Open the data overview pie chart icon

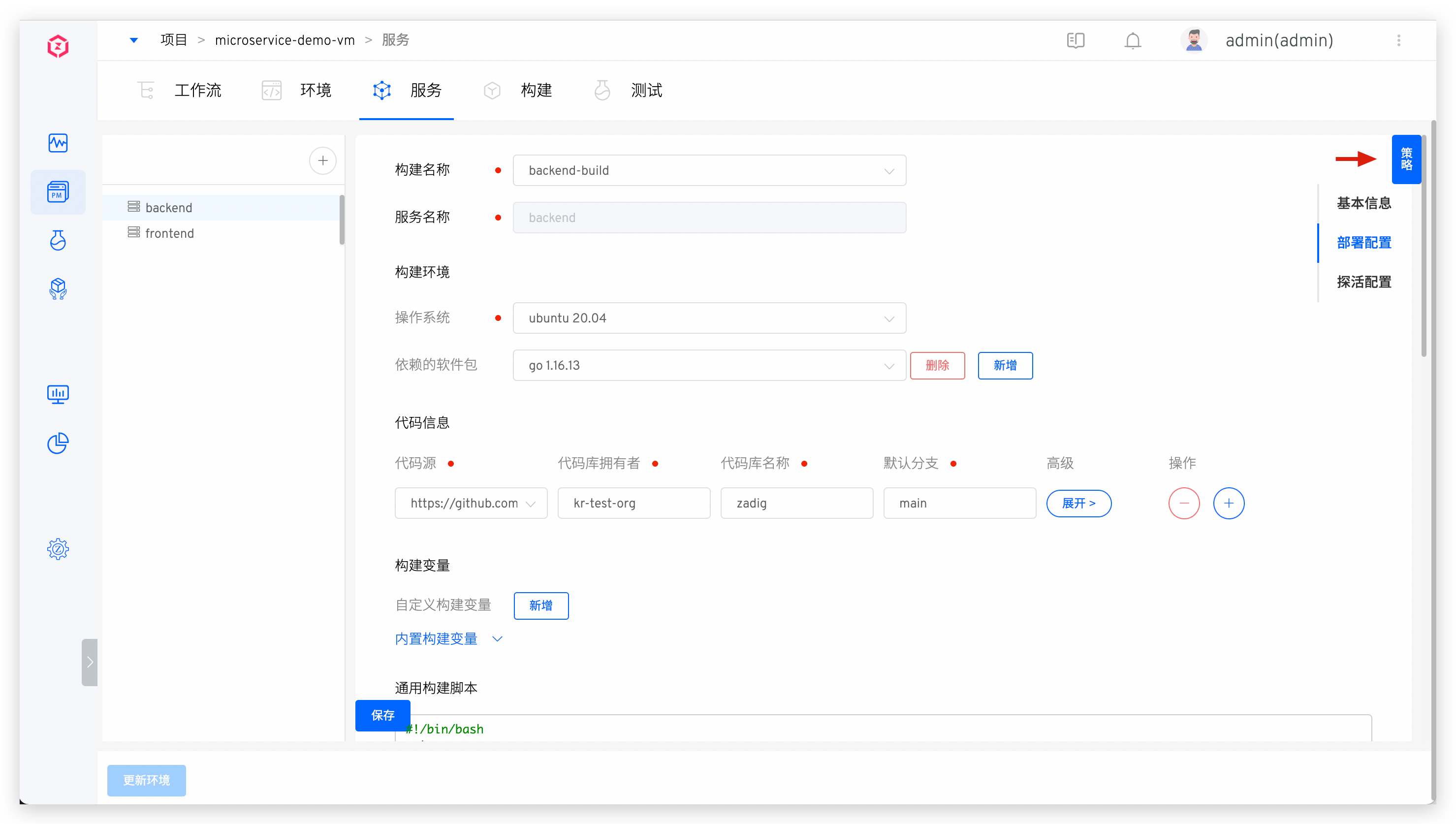click(58, 443)
